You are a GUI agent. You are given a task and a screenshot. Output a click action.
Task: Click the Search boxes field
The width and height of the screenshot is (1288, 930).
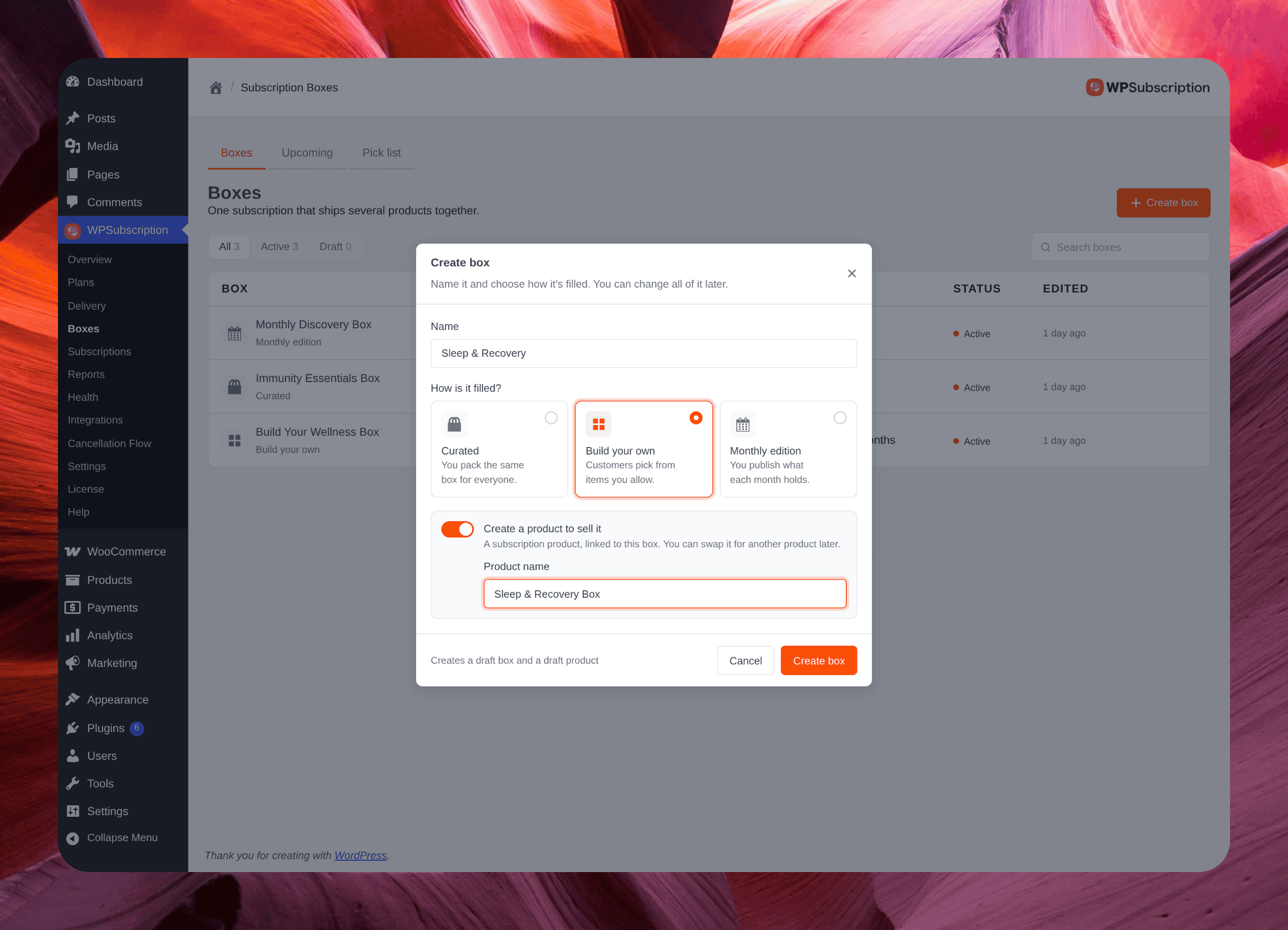1121,247
